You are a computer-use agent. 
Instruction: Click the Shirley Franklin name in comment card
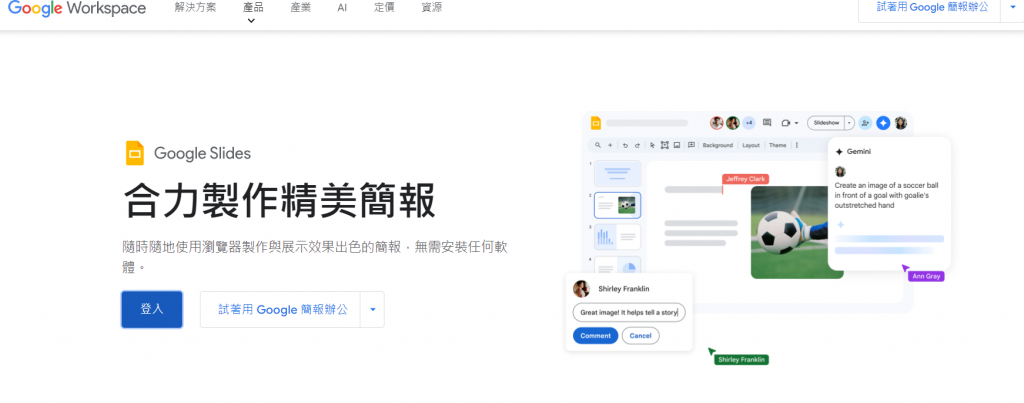(x=624, y=289)
